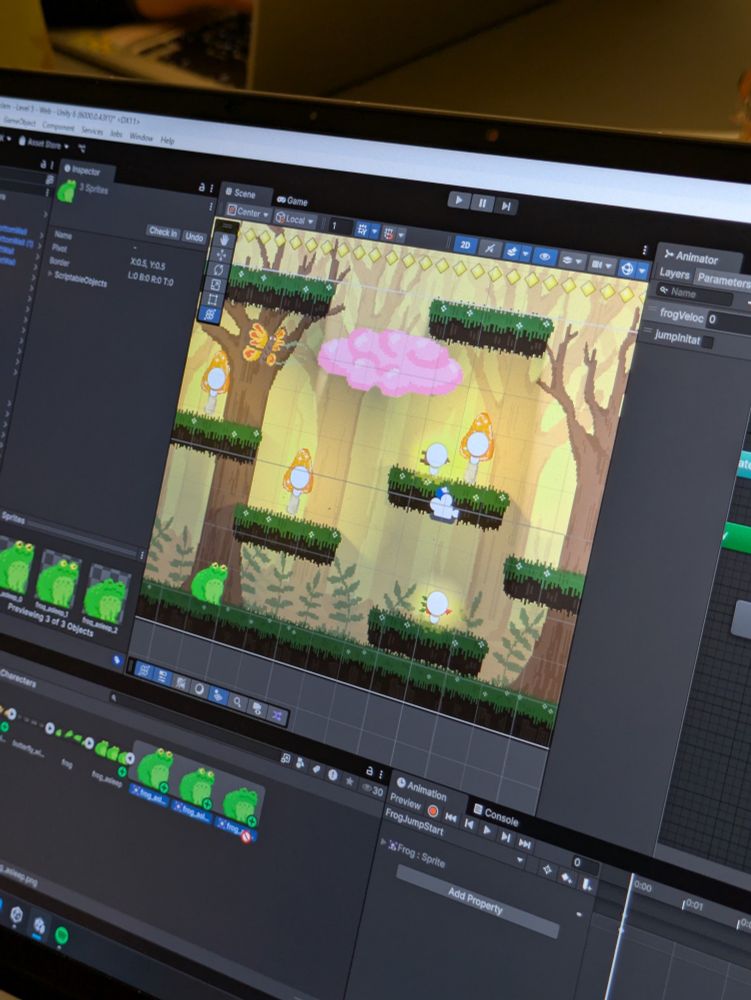Play the animation clip
751x1000 pixels.
coord(487,830)
